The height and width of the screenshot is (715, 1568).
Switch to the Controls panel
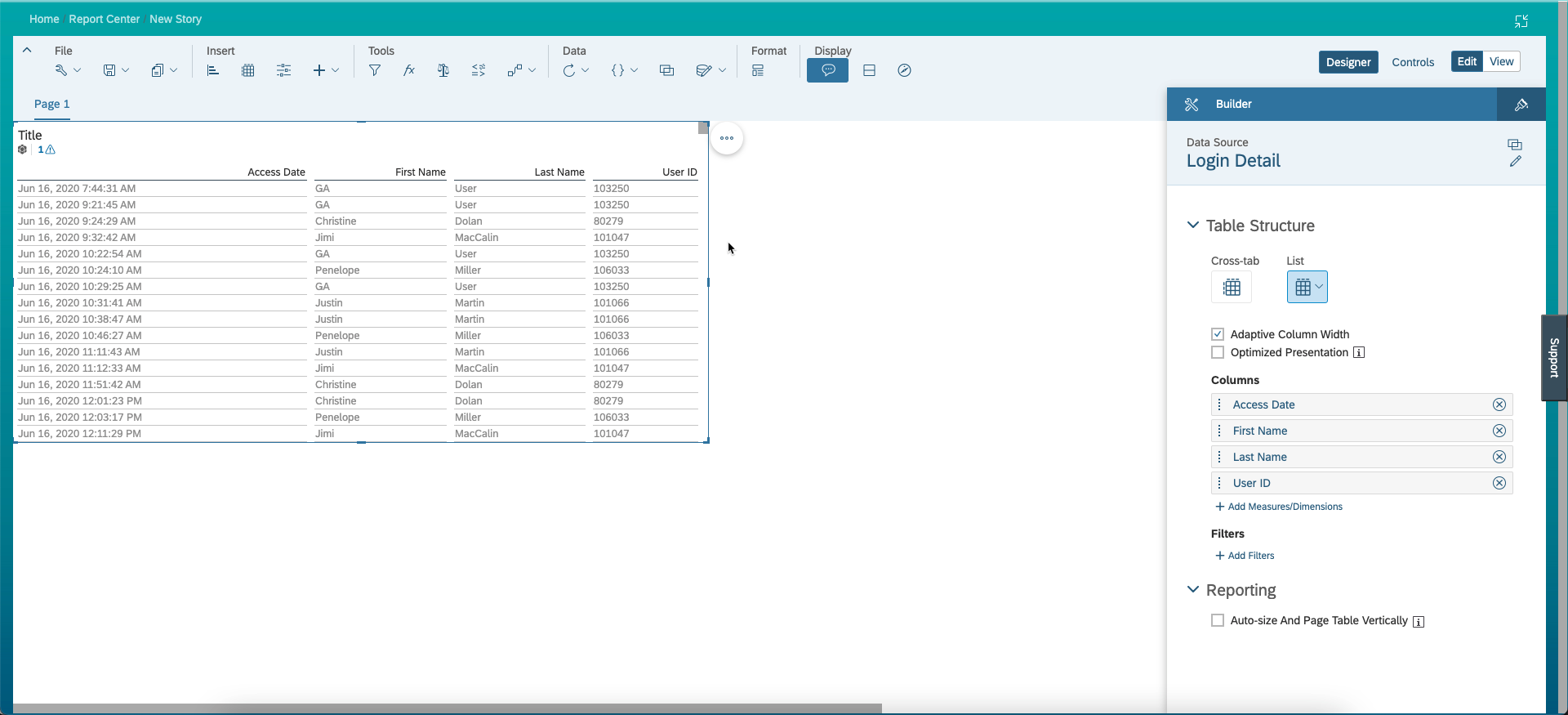(x=1413, y=62)
